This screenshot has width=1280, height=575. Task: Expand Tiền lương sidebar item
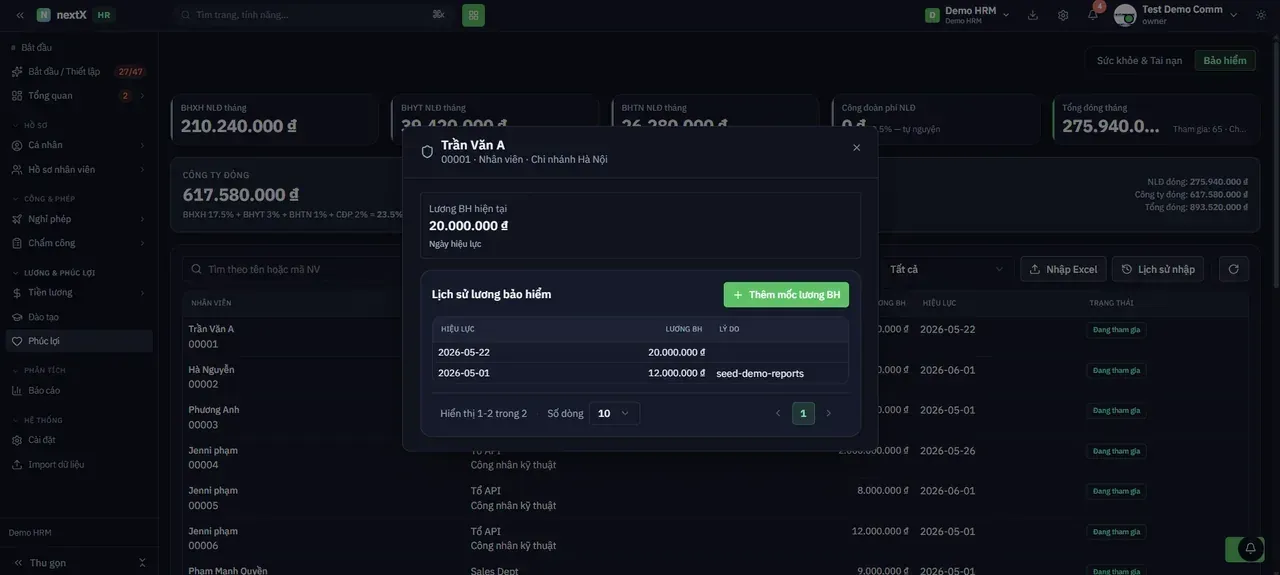tap(78, 293)
